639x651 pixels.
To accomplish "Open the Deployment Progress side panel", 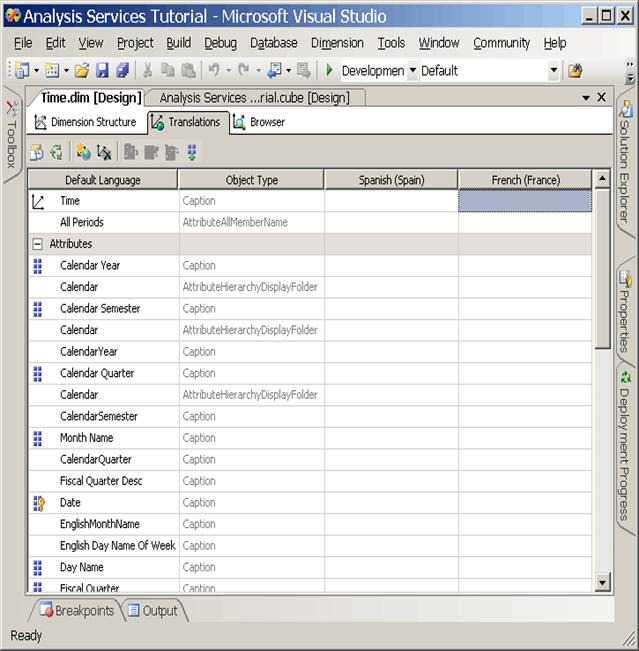I will tap(625, 440).
